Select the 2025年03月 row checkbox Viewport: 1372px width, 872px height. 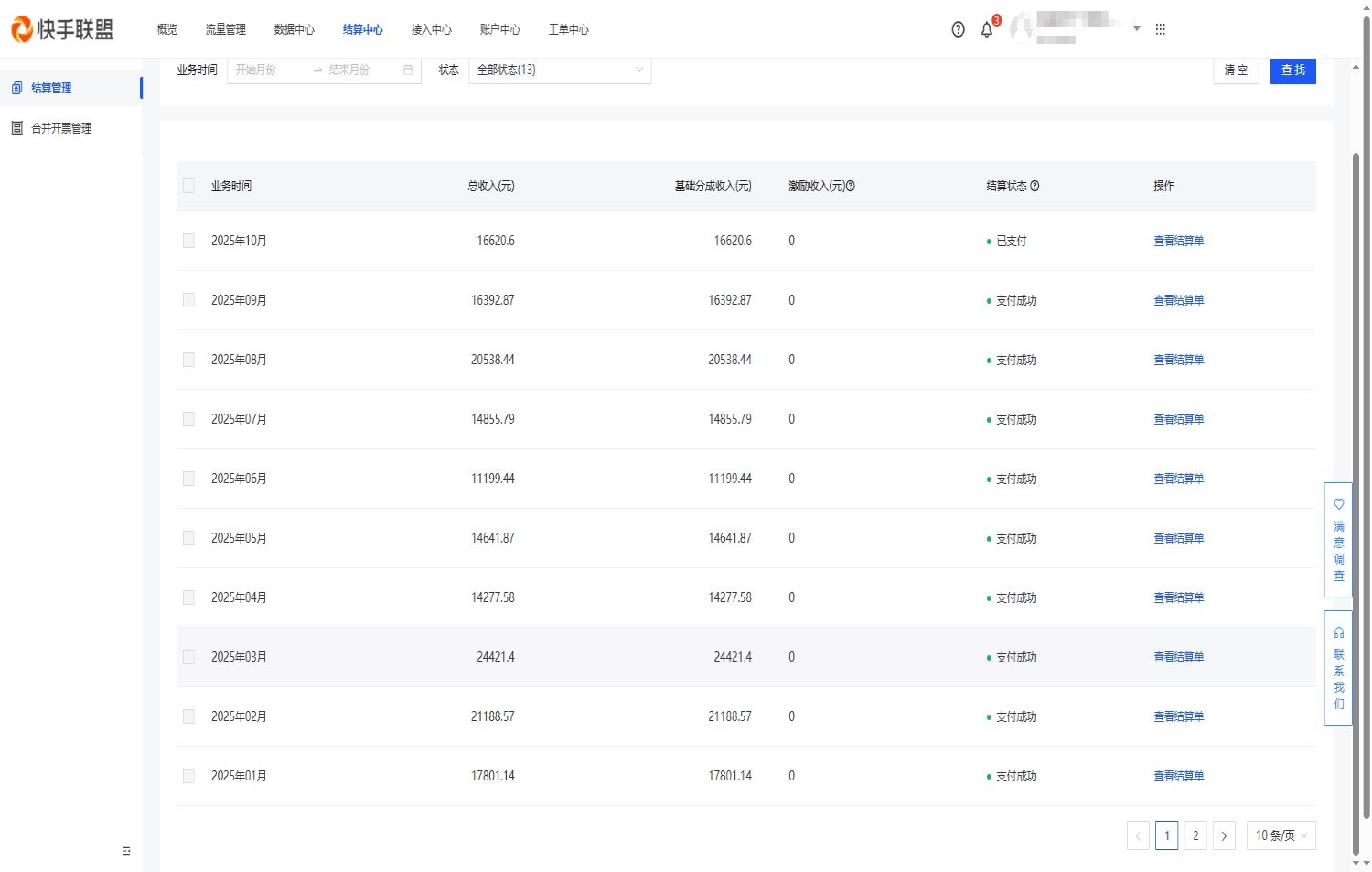coord(188,657)
